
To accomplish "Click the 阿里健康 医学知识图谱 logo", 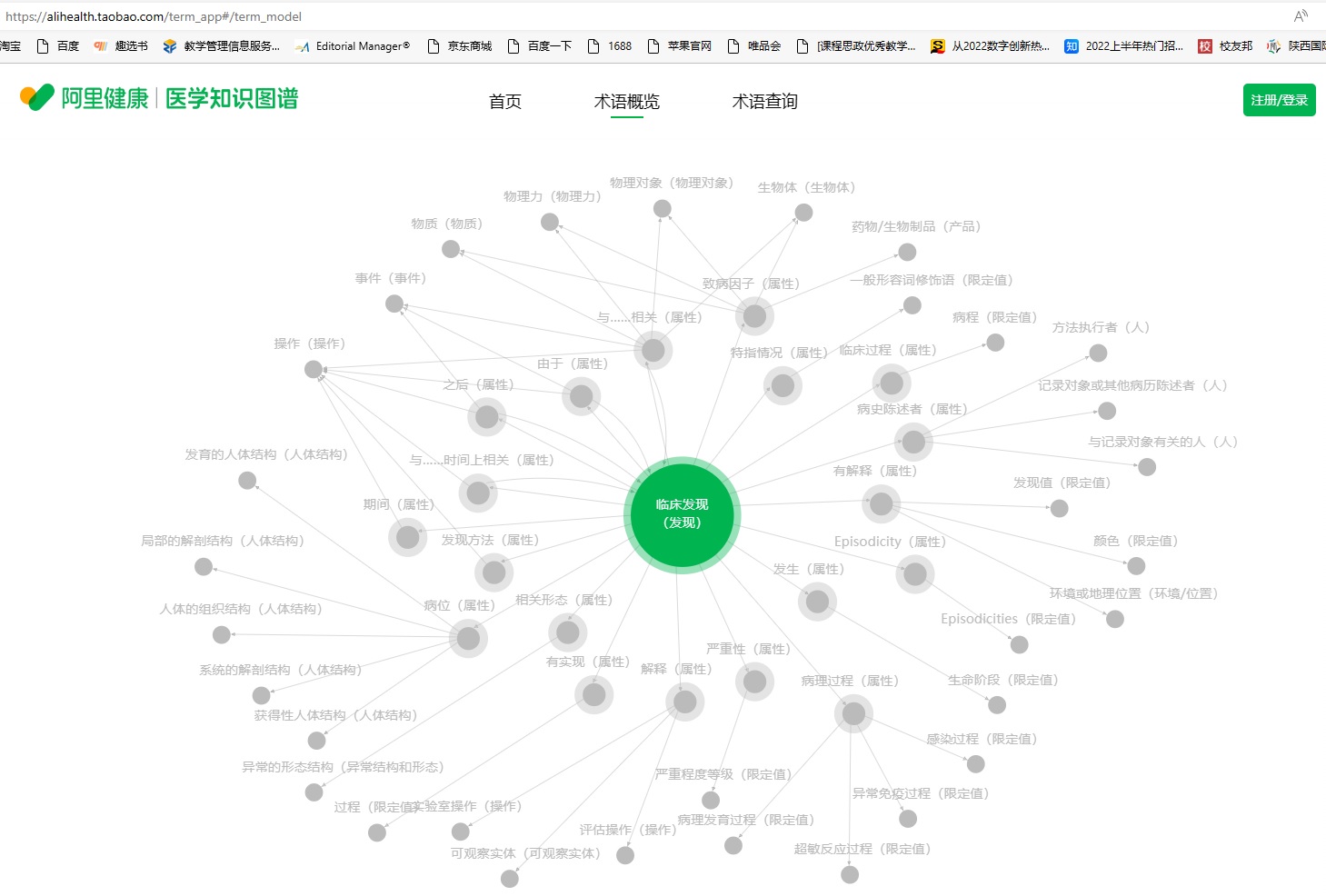I will (160, 98).
